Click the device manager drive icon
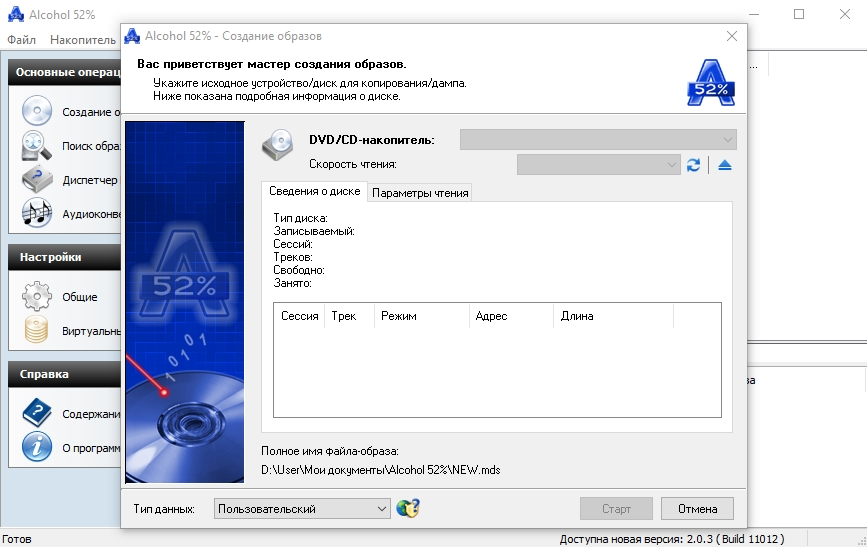This screenshot has width=867, height=547. [36, 180]
